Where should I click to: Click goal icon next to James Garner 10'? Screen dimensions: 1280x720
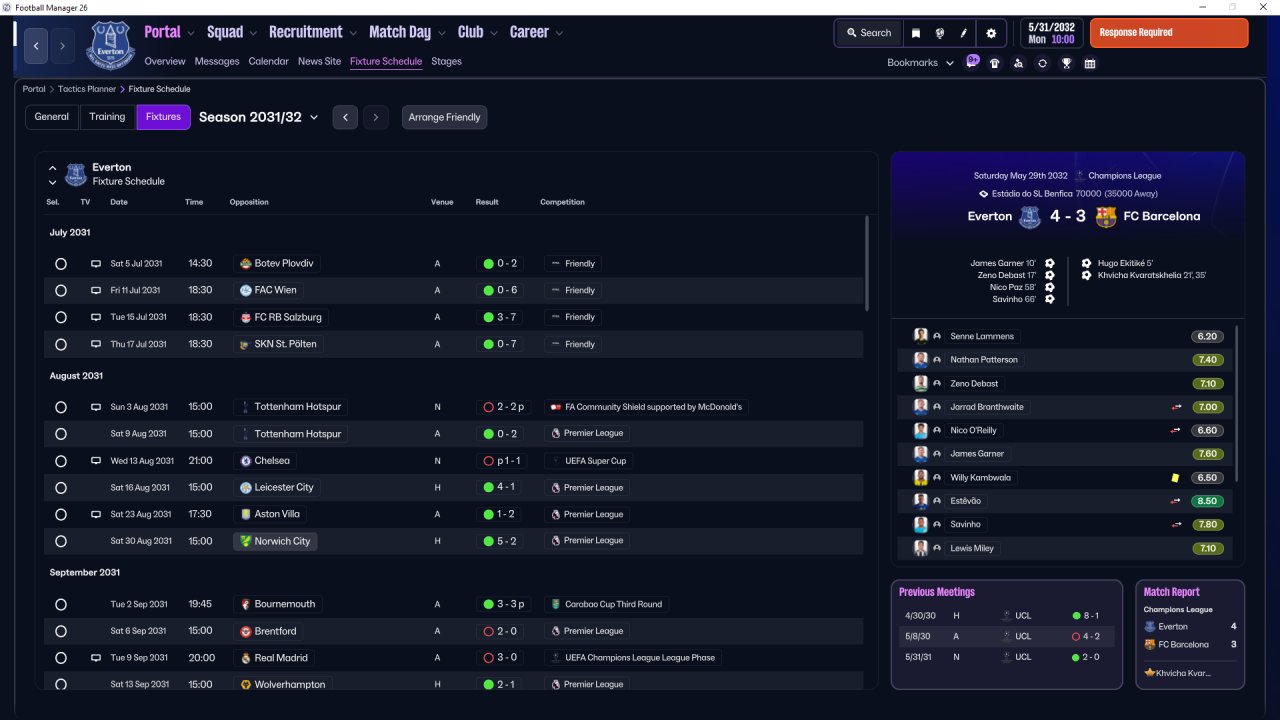click(x=1050, y=263)
